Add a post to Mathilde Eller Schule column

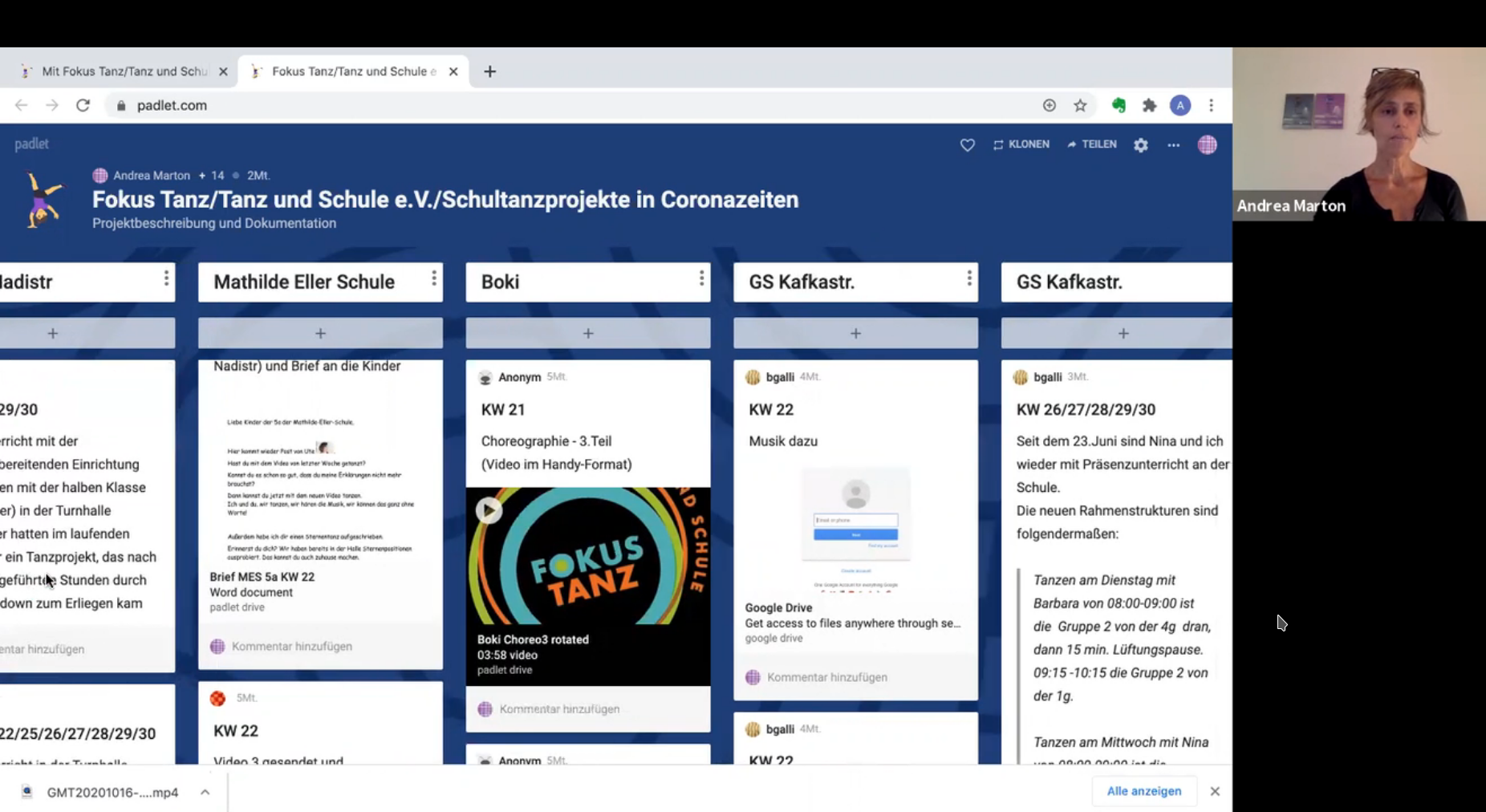click(320, 333)
